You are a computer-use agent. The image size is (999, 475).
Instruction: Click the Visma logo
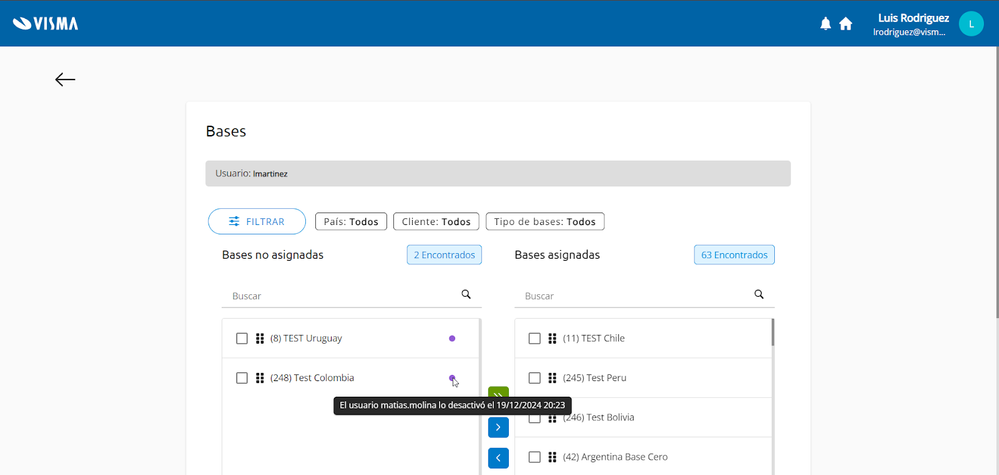(46, 24)
